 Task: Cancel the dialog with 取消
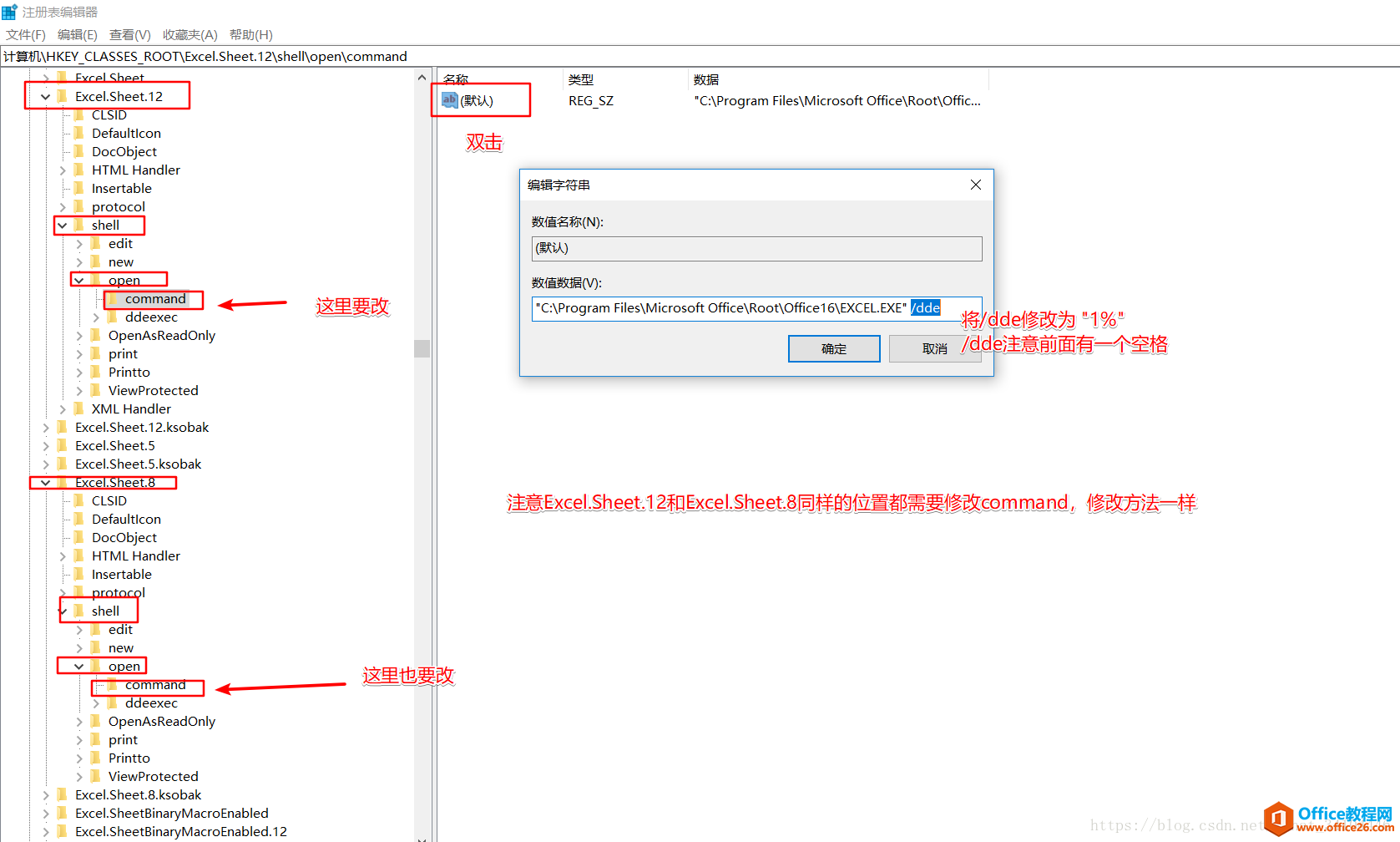(935, 348)
